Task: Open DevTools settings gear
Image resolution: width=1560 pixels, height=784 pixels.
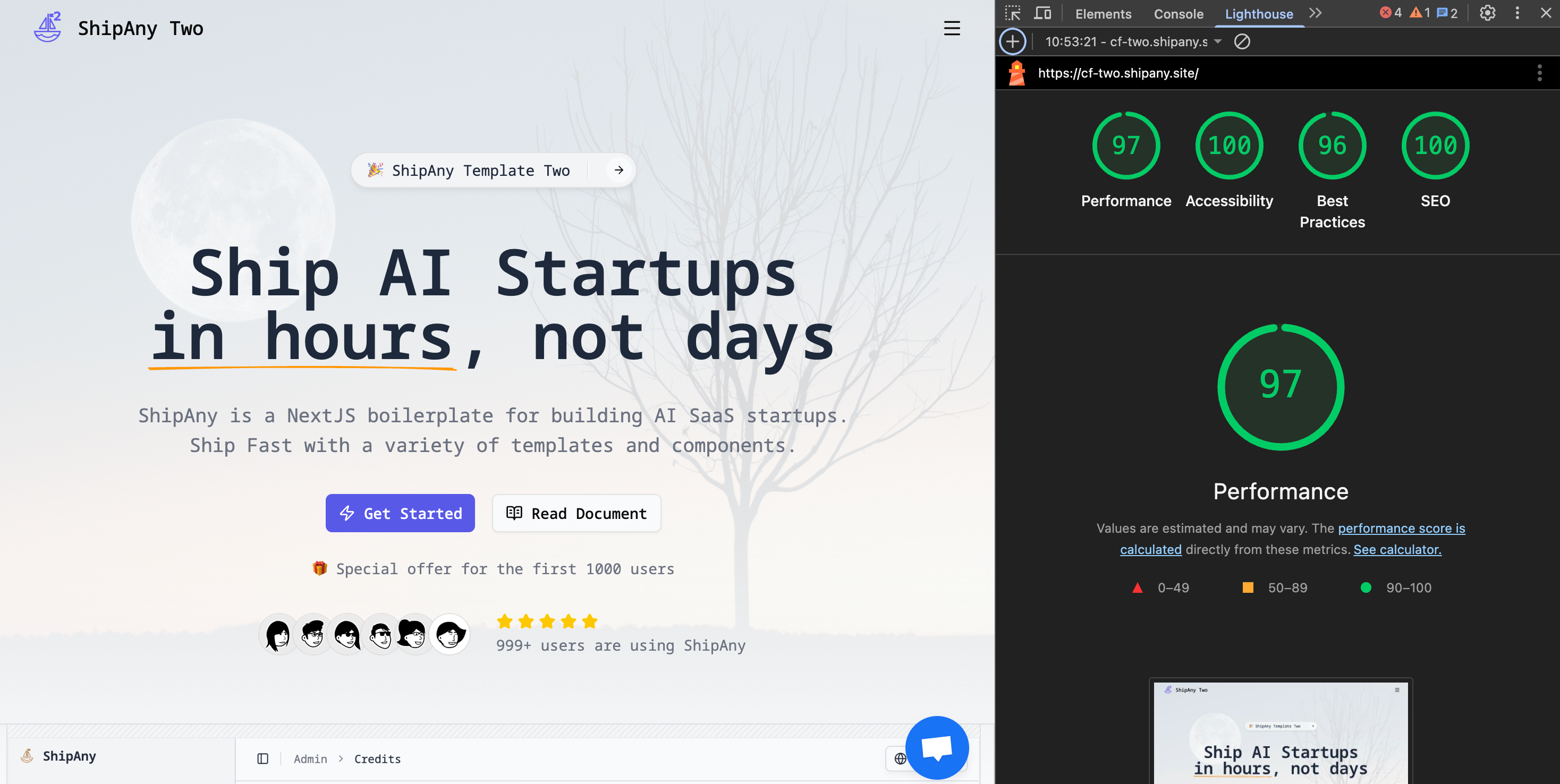Action: [1487, 13]
